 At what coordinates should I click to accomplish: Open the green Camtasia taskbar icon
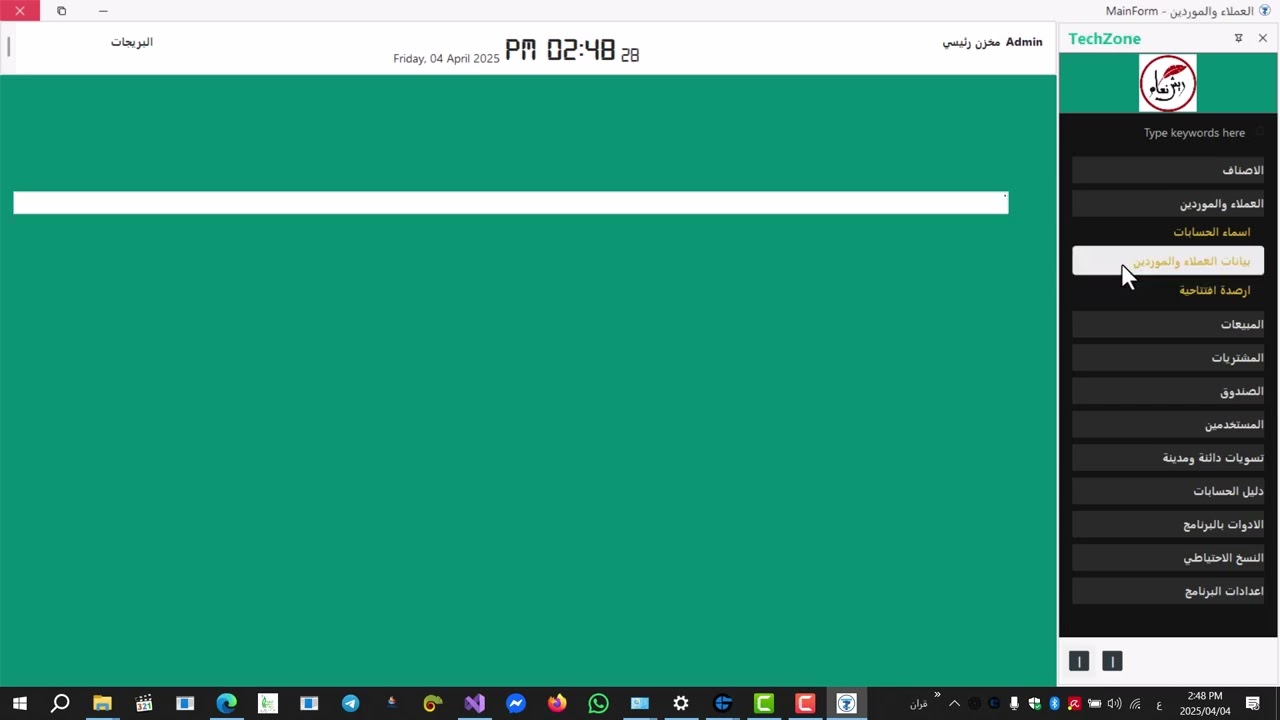[x=764, y=703]
